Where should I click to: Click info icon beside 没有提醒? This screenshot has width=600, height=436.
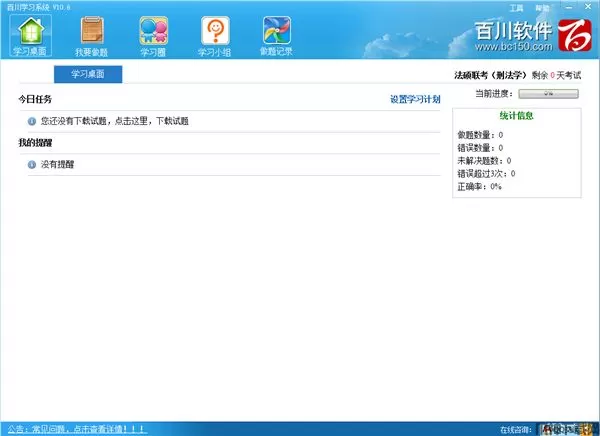[32, 164]
